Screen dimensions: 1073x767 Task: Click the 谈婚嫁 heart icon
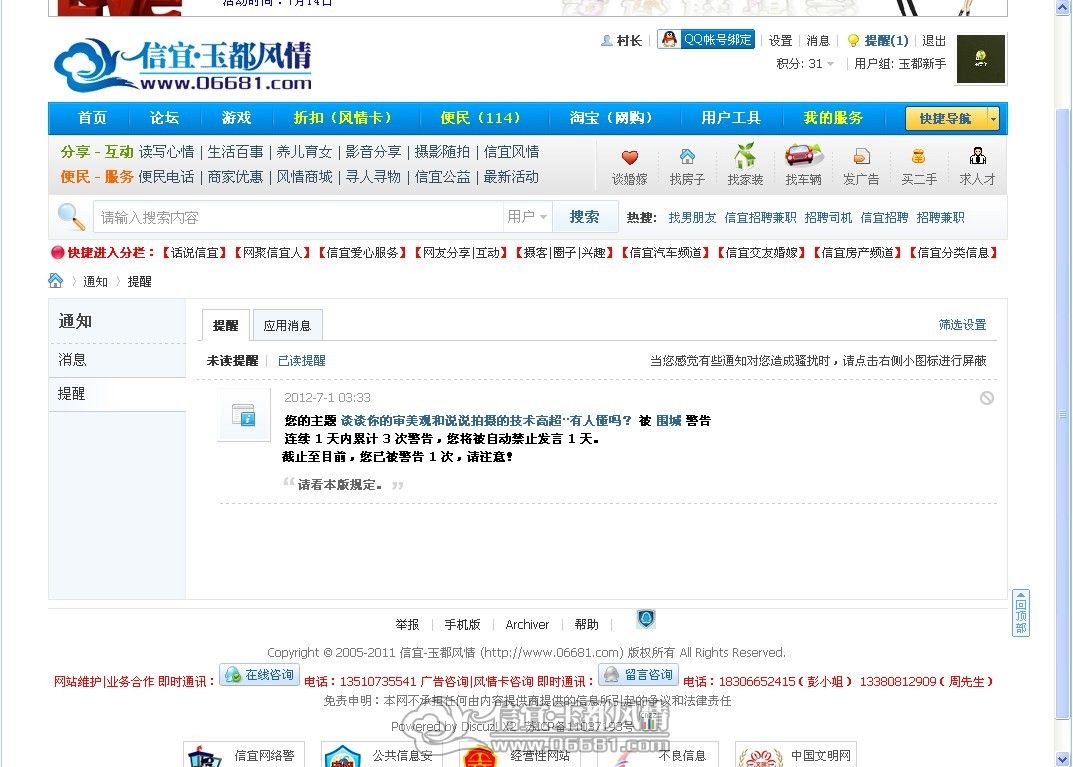(x=630, y=157)
